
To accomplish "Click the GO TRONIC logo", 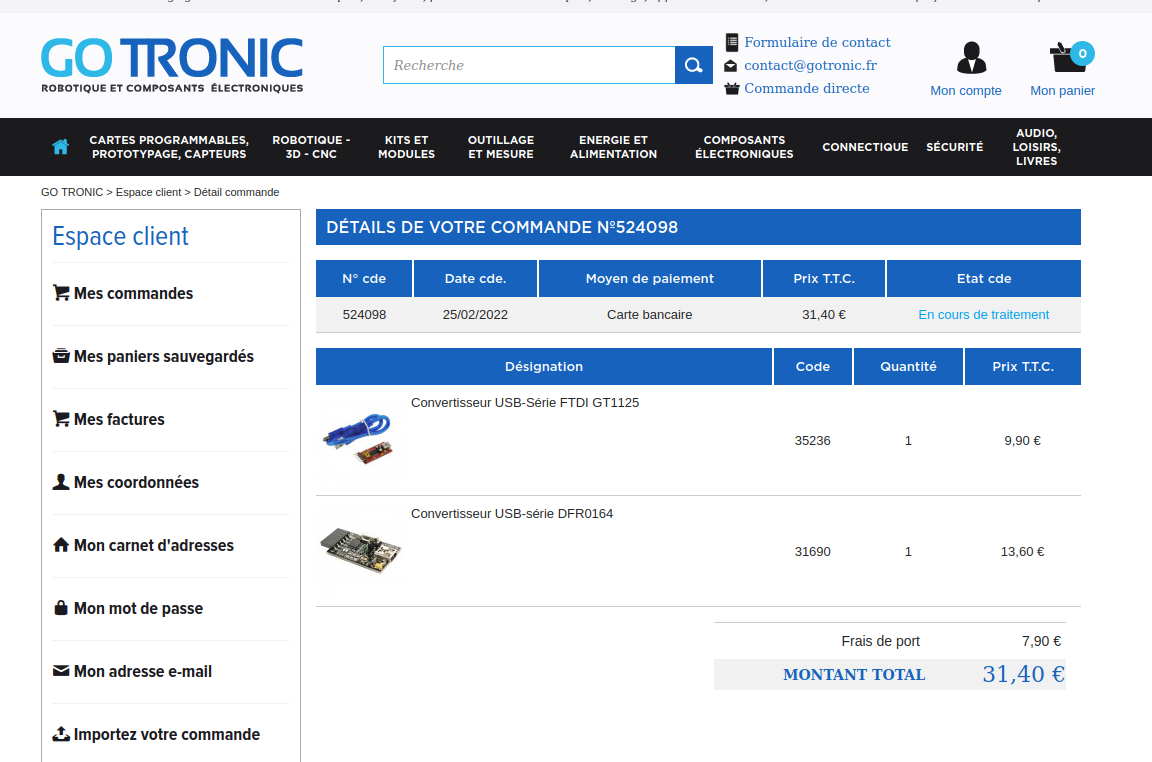I will 172,65.
